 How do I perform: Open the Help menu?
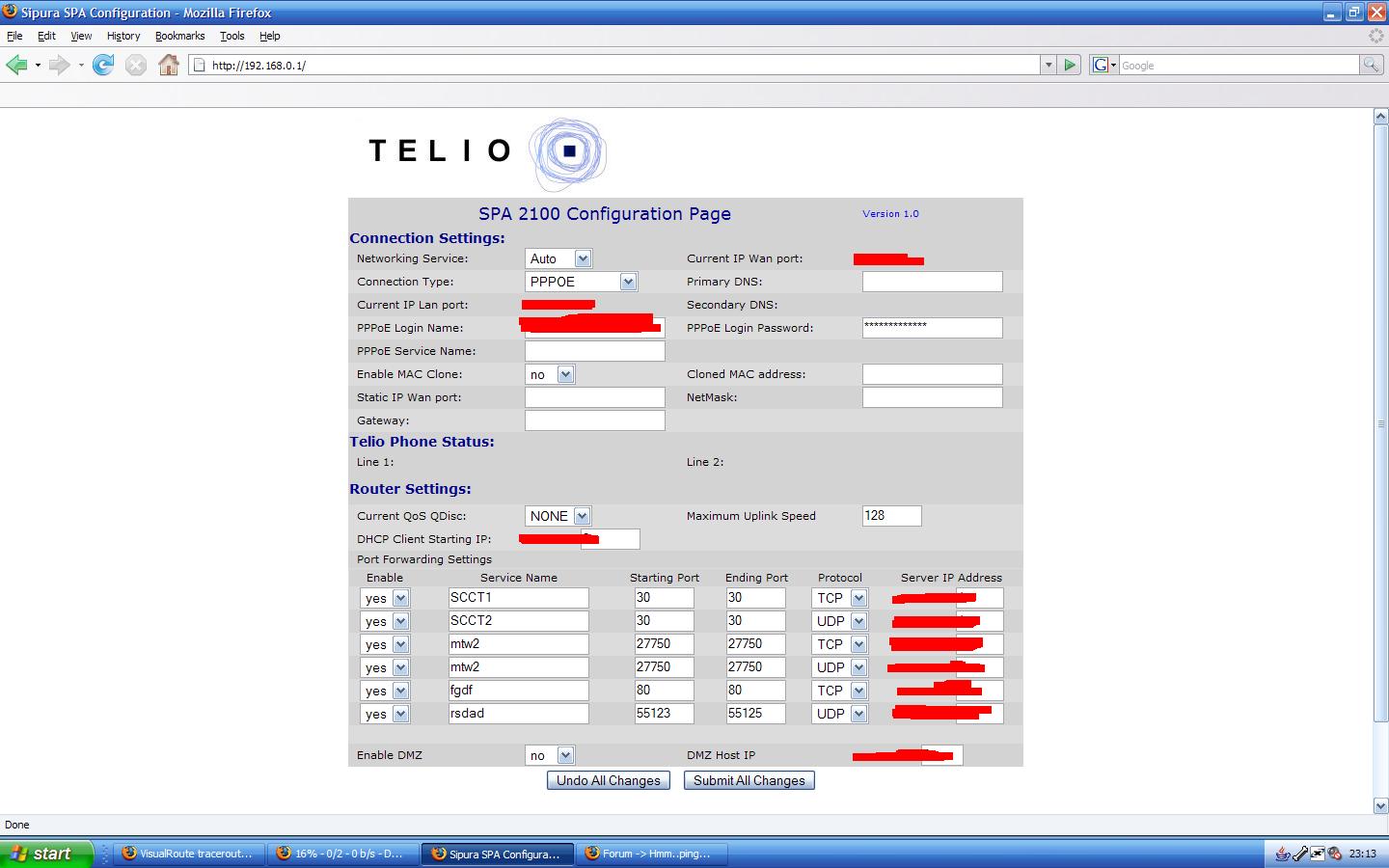(x=270, y=36)
